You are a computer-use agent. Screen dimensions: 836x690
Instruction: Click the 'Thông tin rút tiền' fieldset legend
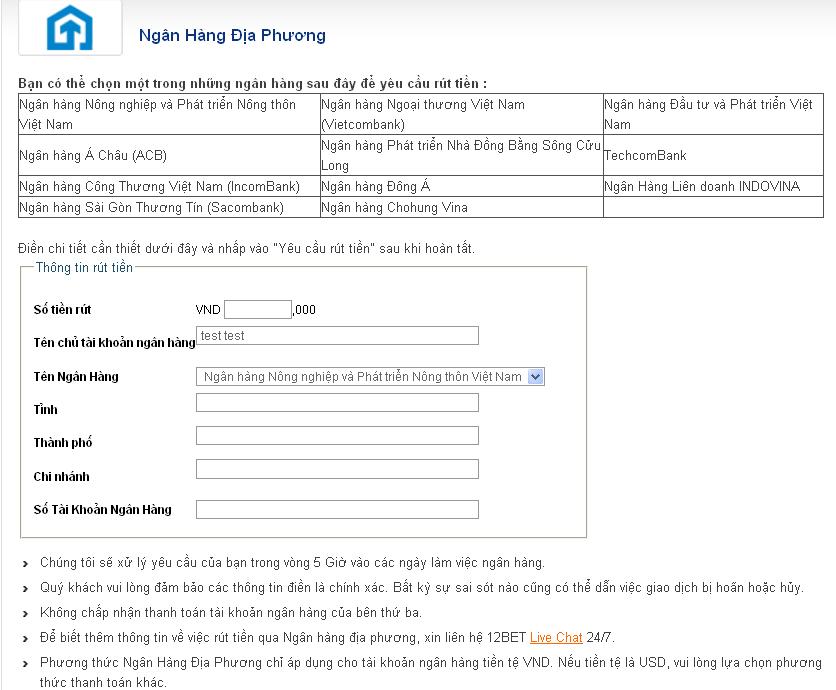(84, 267)
